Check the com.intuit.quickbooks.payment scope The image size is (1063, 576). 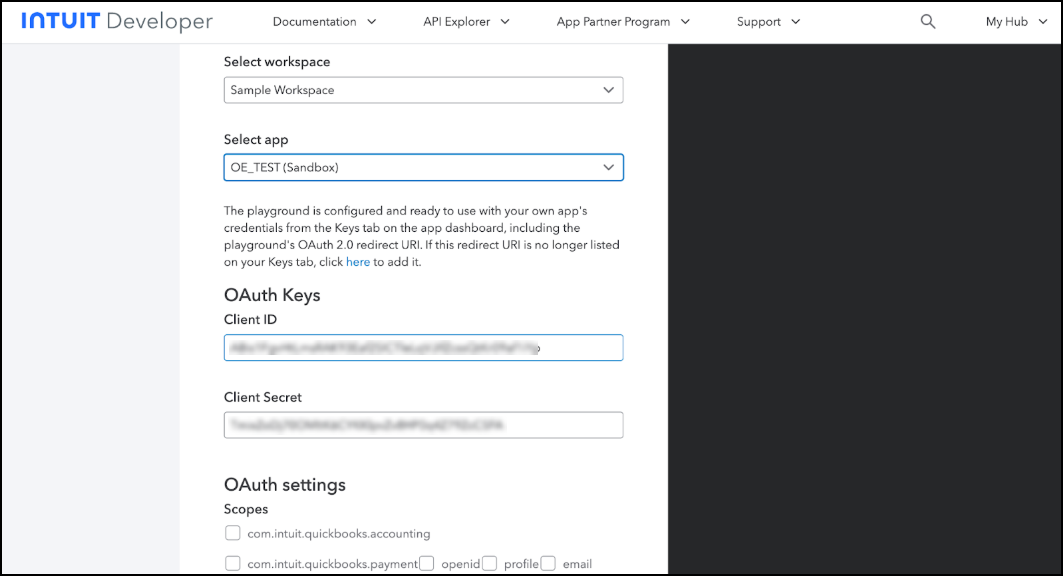(233, 563)
